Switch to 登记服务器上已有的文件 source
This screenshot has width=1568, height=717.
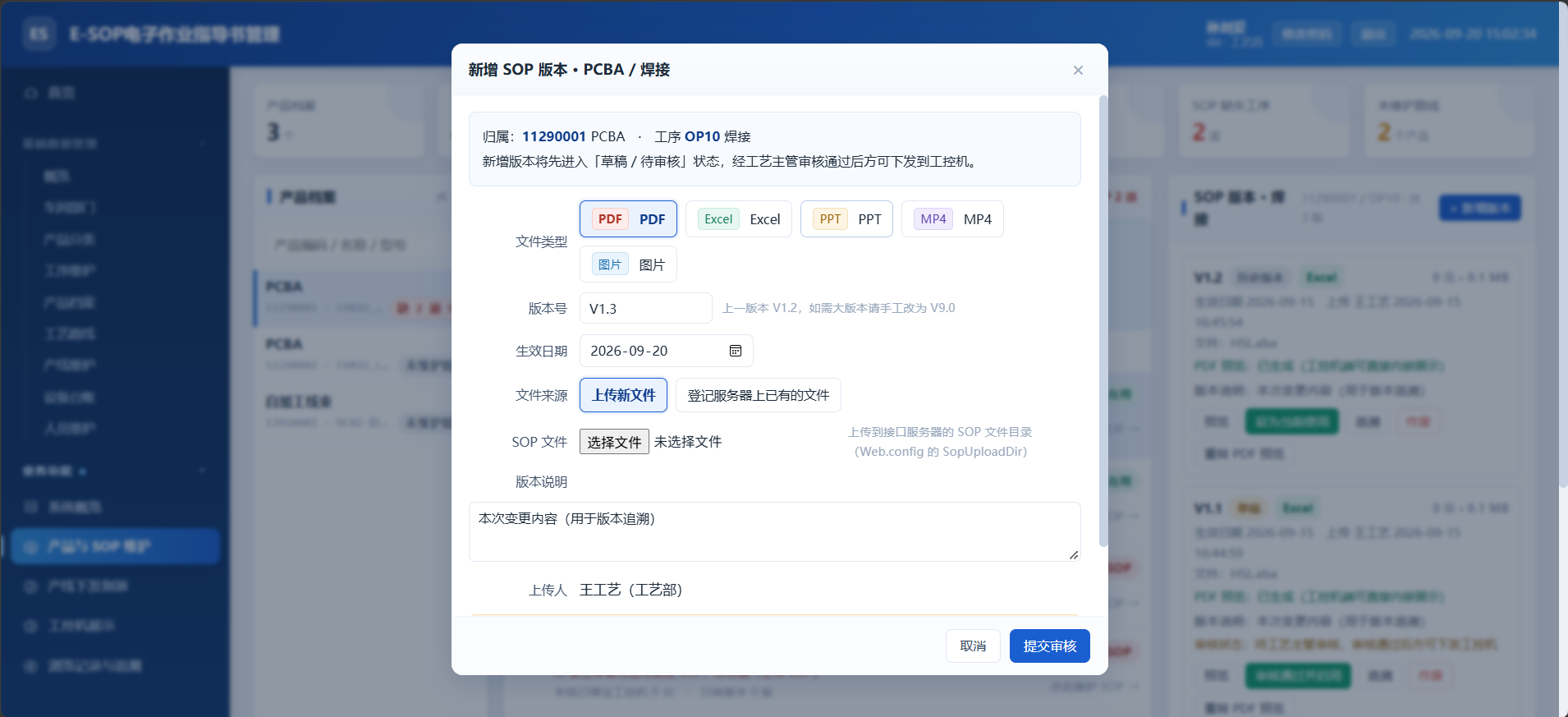pyautogui.click(x=758, y=395)
